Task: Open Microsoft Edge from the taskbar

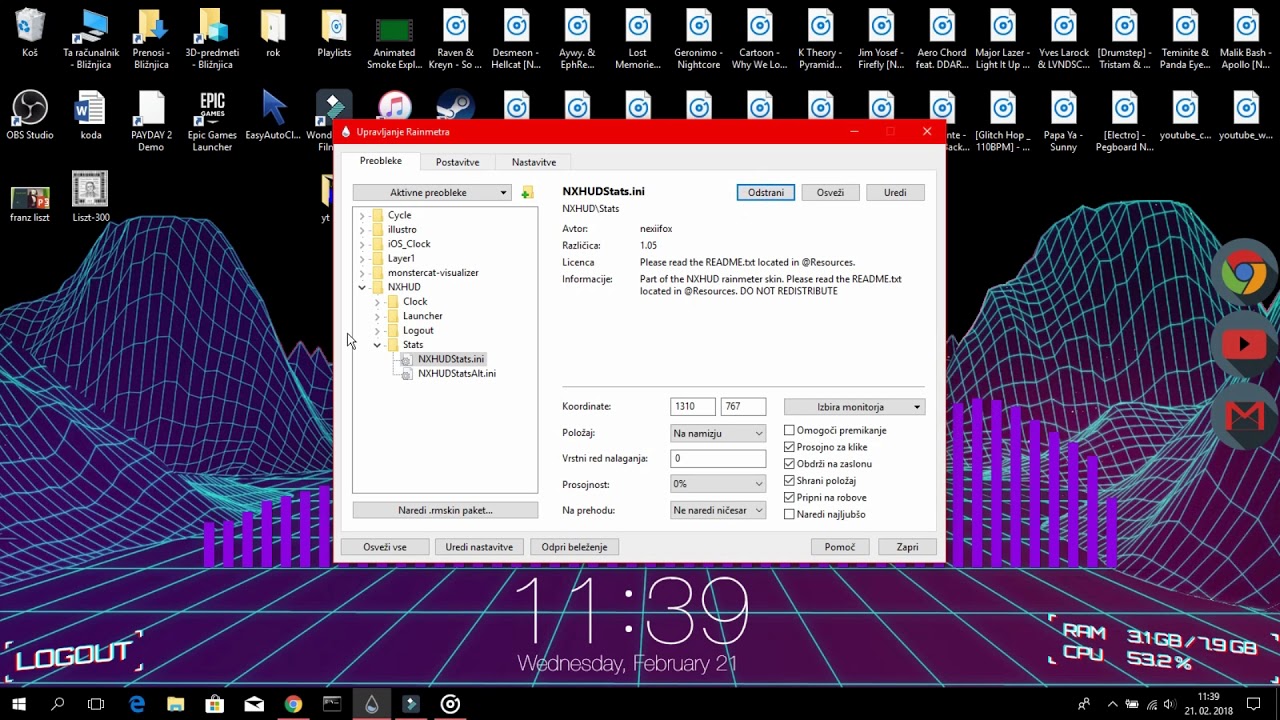Action: click(x=137, y=704)
